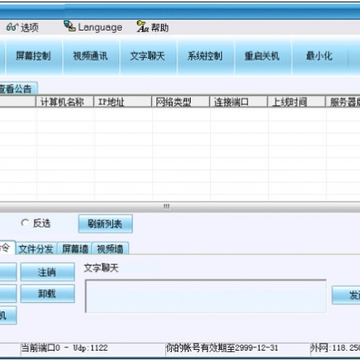Click the glasses icon beside 选项
Screen dimensions: 360x360
pyautogui.click(x=12, y=28)
